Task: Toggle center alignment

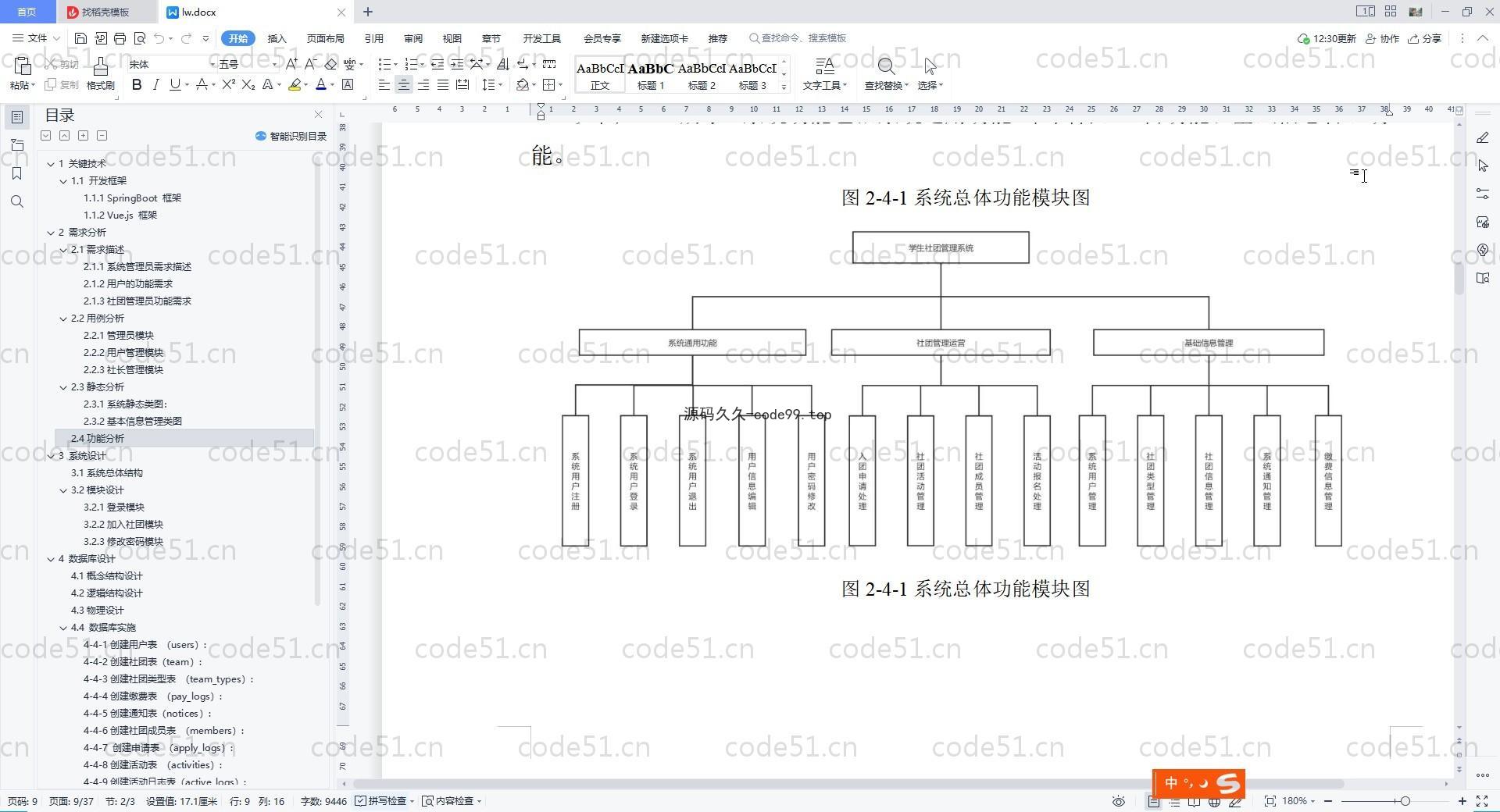Action: tap(404, 84)
